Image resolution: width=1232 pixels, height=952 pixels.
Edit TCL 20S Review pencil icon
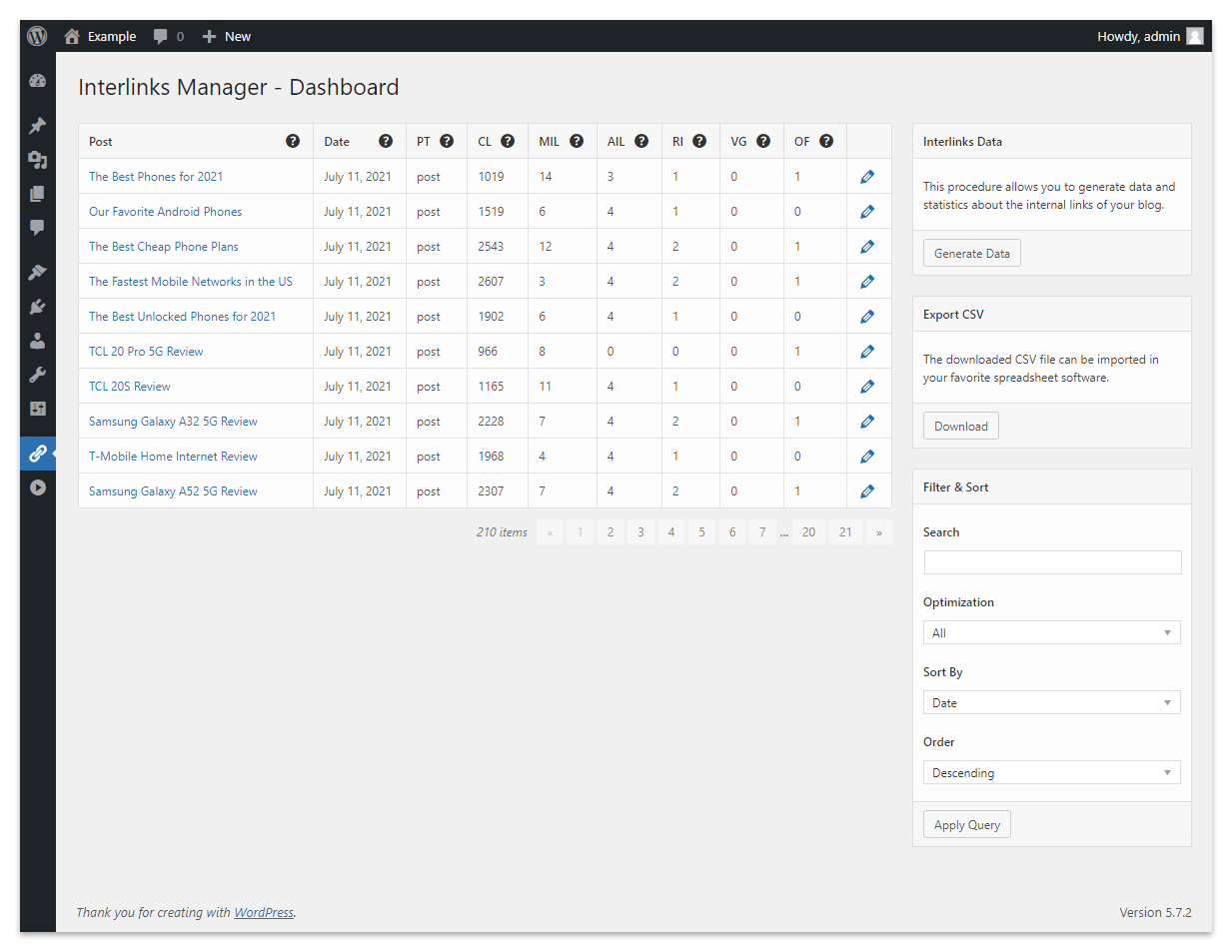867,387
